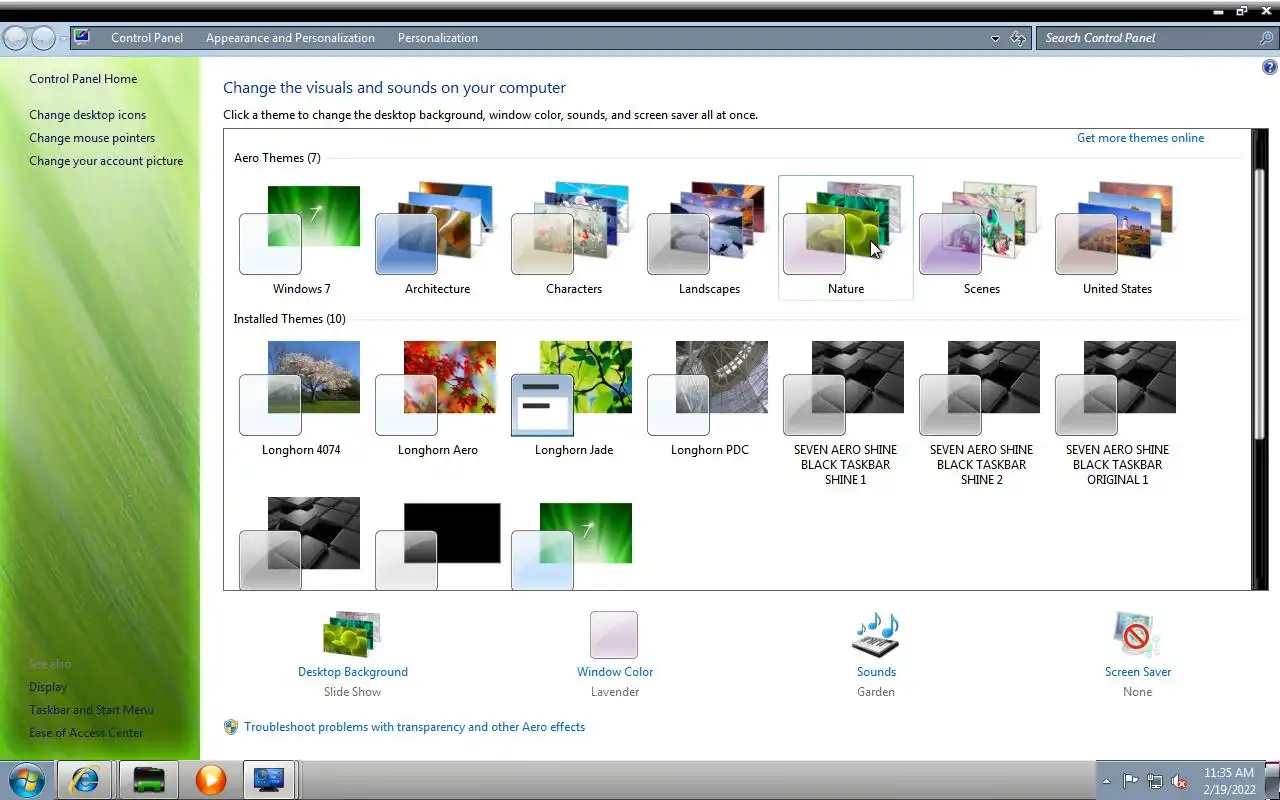Image resolution: width=1280 pixels, height=800 pixels.
Task: Click the search magnifier icon
Action: click(x=1266, y=38)
